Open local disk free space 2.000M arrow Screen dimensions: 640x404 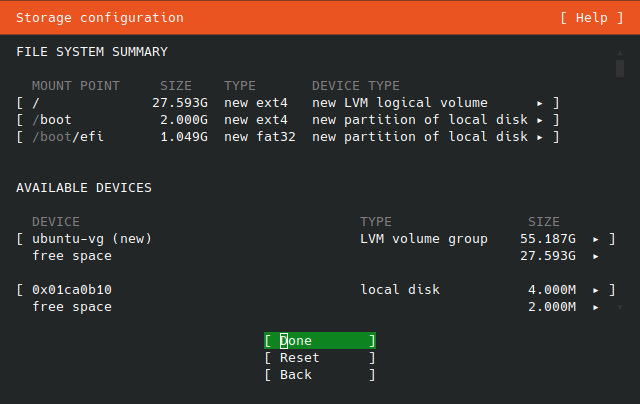(x=596, y=307)
